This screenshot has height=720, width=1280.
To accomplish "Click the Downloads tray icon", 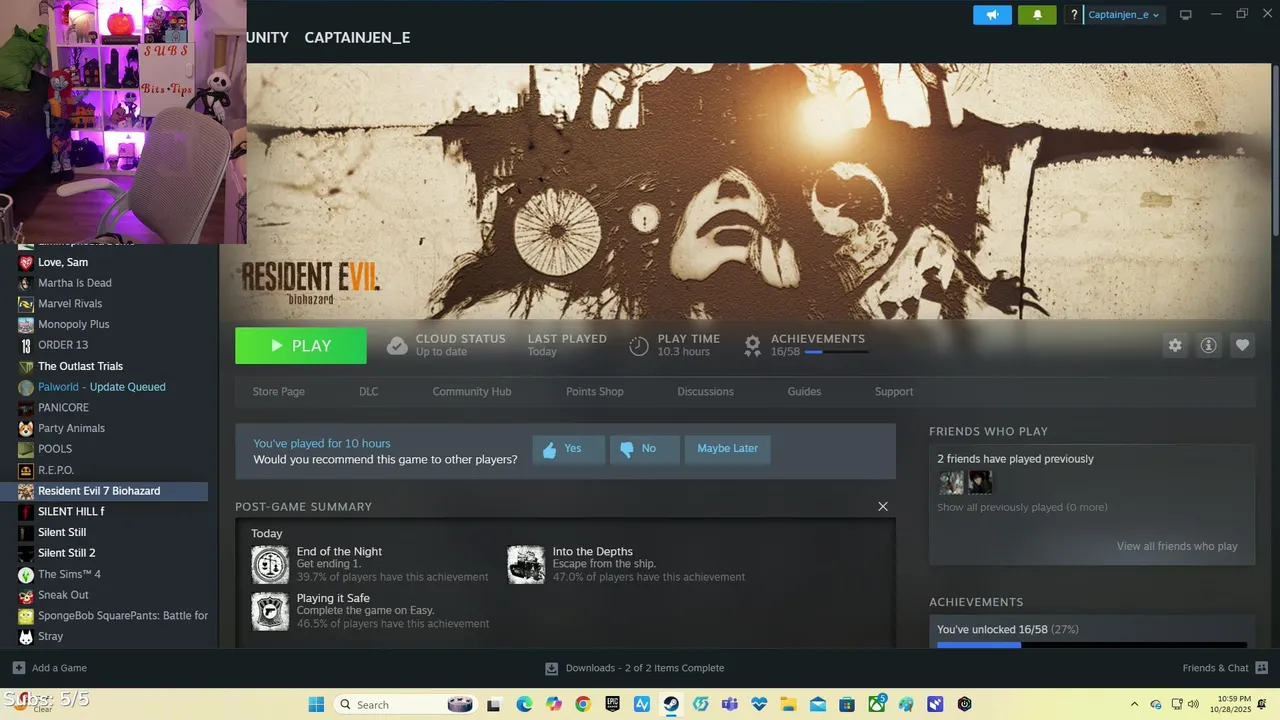I will (x=551, y=668).
